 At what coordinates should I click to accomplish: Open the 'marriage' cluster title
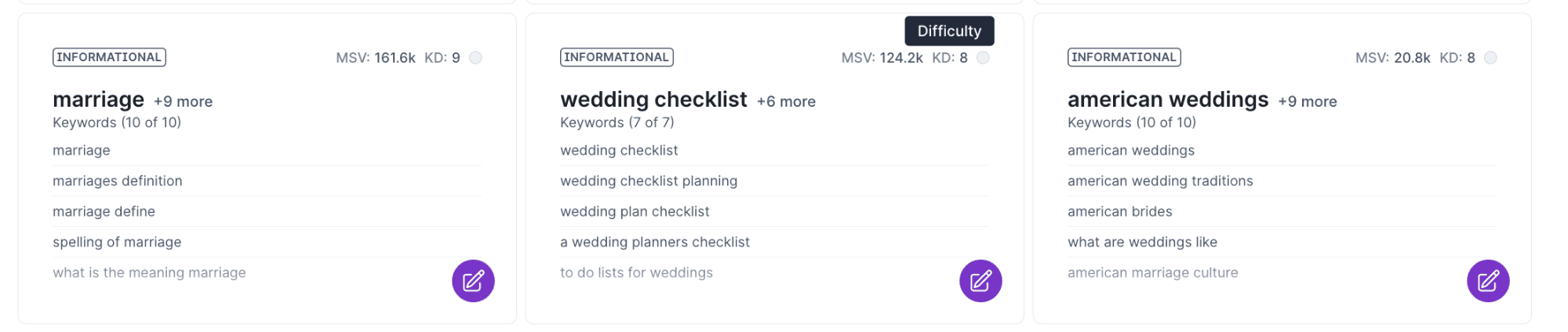98,100
